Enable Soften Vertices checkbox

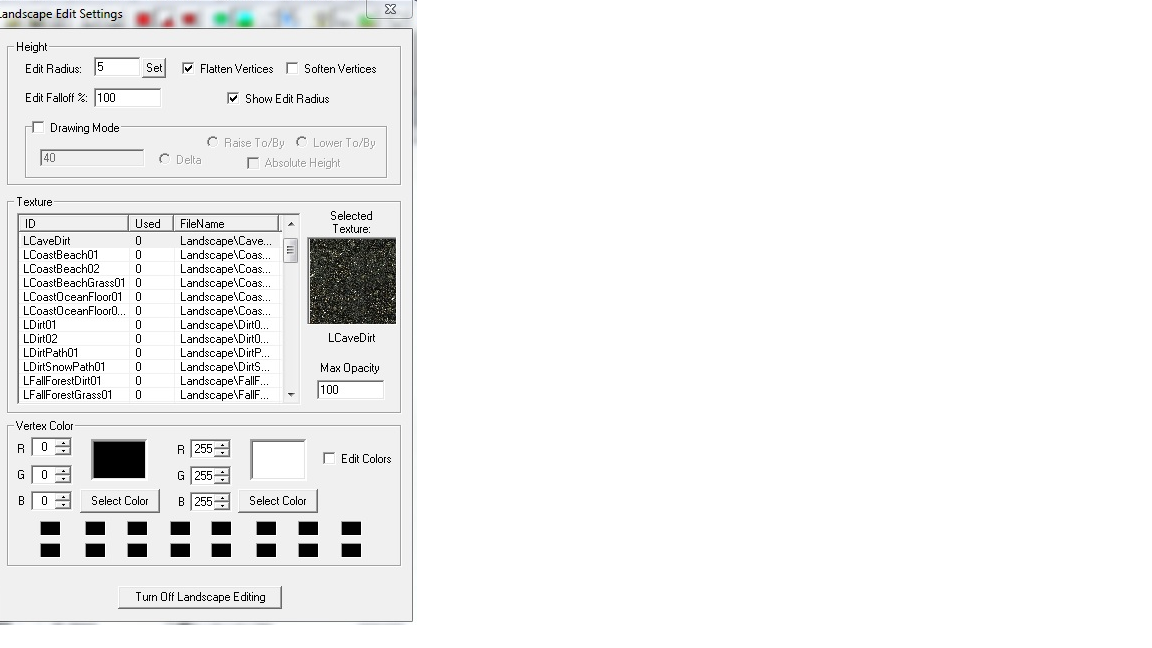click(x=292, y=68)
